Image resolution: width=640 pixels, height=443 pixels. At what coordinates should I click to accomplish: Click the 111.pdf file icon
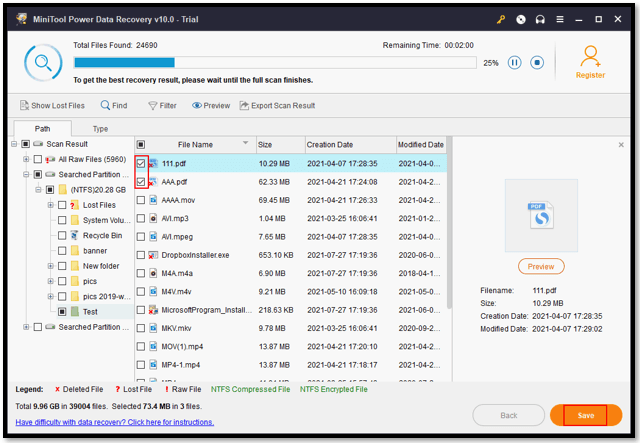(153, 163)
